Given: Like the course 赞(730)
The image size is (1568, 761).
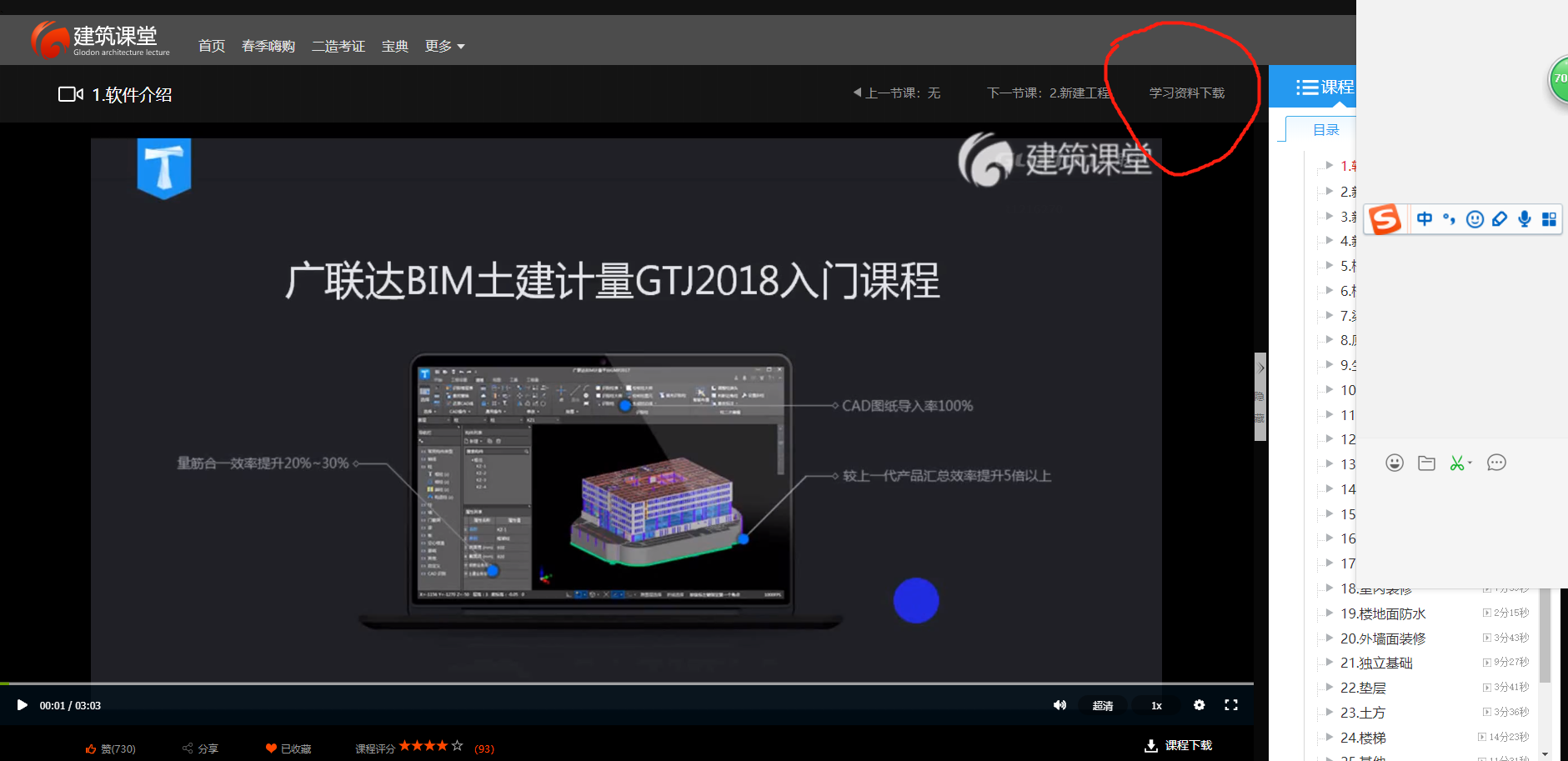Looking at the screenshot, I should [x=110, y=748].
